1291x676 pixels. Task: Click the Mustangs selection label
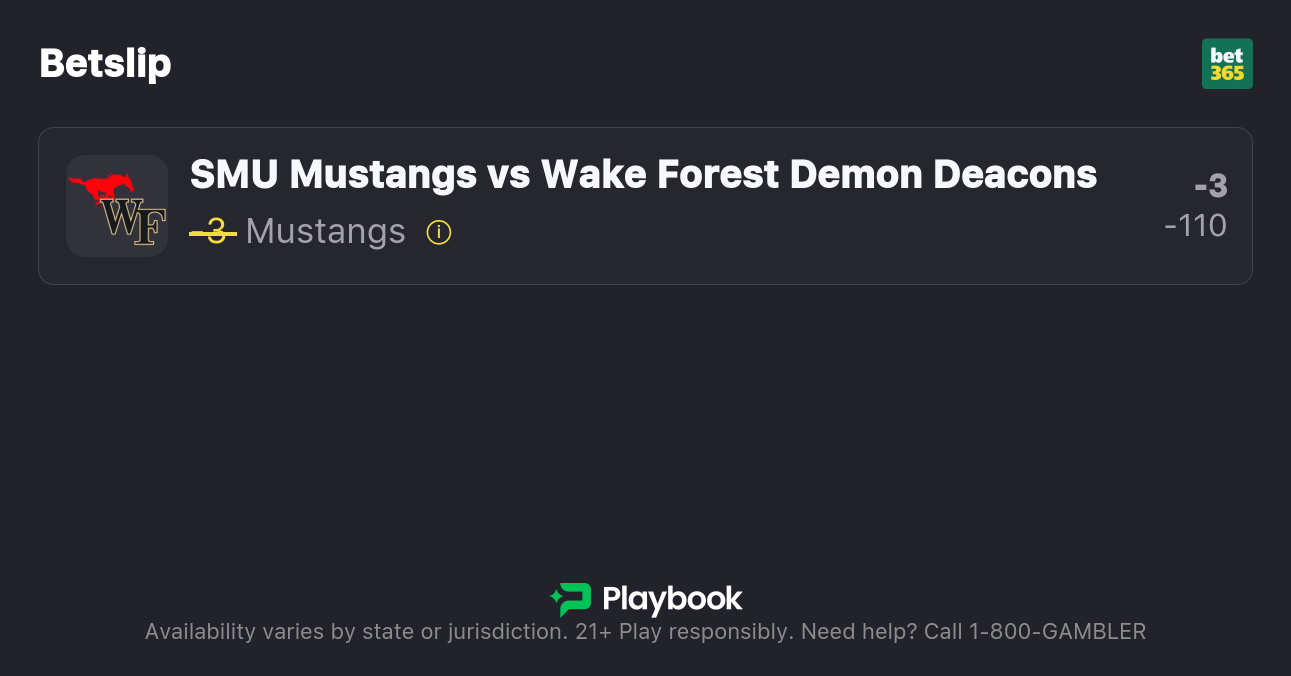click(325, 232)
